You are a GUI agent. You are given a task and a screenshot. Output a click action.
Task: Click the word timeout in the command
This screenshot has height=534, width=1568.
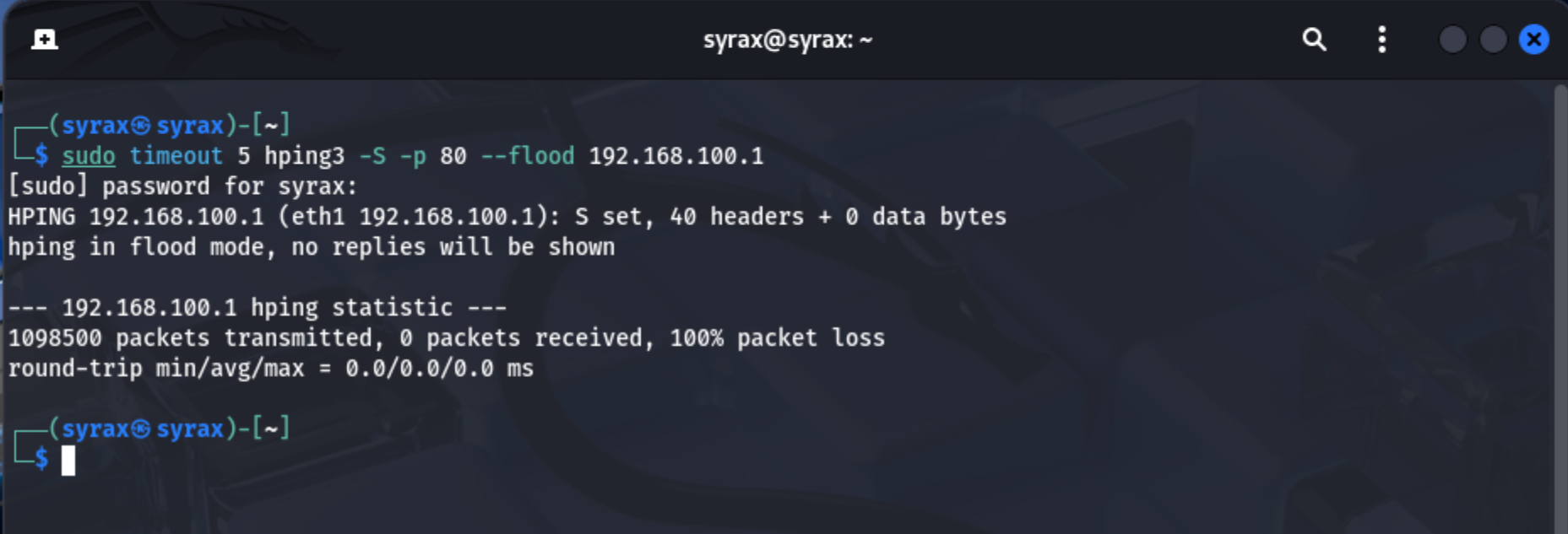[176, 156]
